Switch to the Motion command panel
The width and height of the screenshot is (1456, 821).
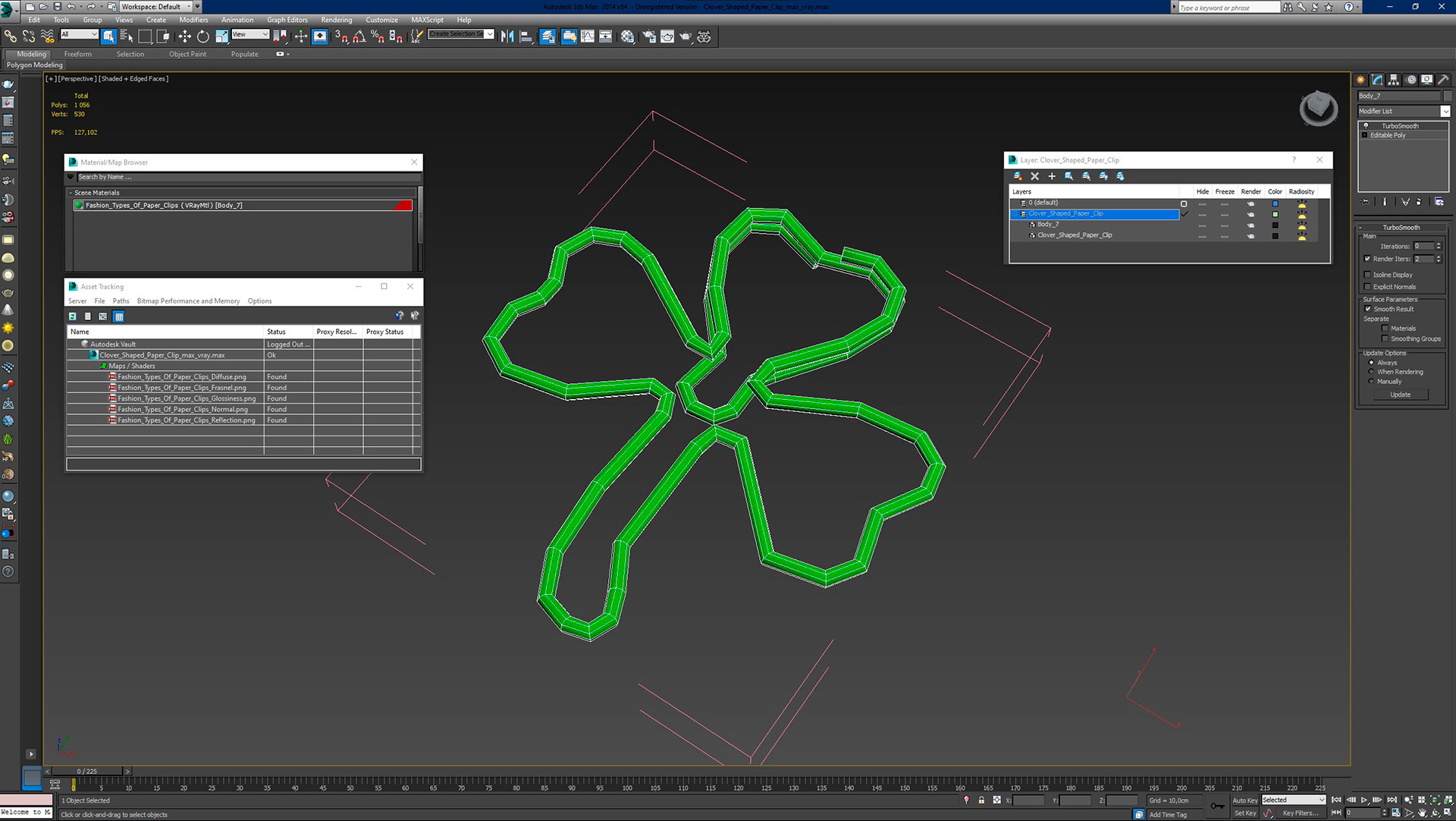tap(1410, 80)
